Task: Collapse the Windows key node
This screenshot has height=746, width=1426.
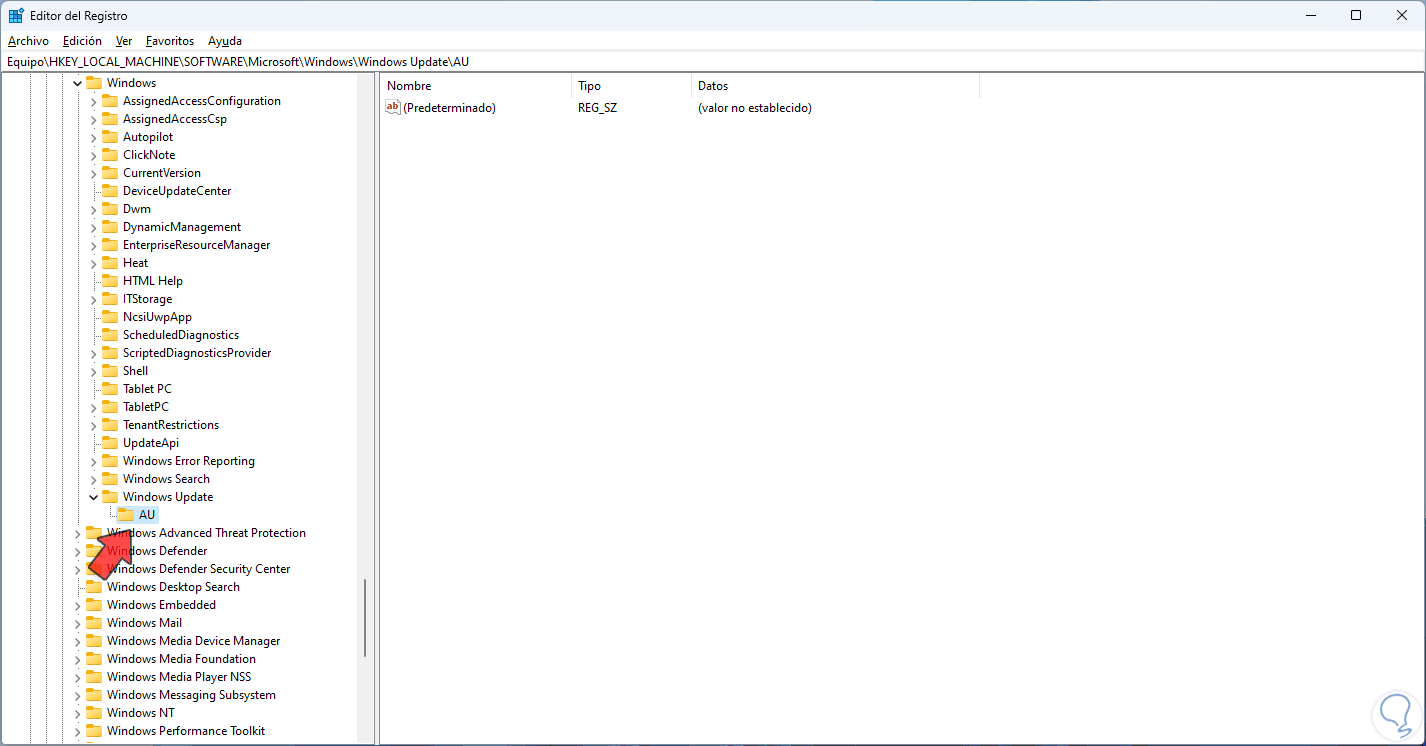Action: click(x=78, y=83)
